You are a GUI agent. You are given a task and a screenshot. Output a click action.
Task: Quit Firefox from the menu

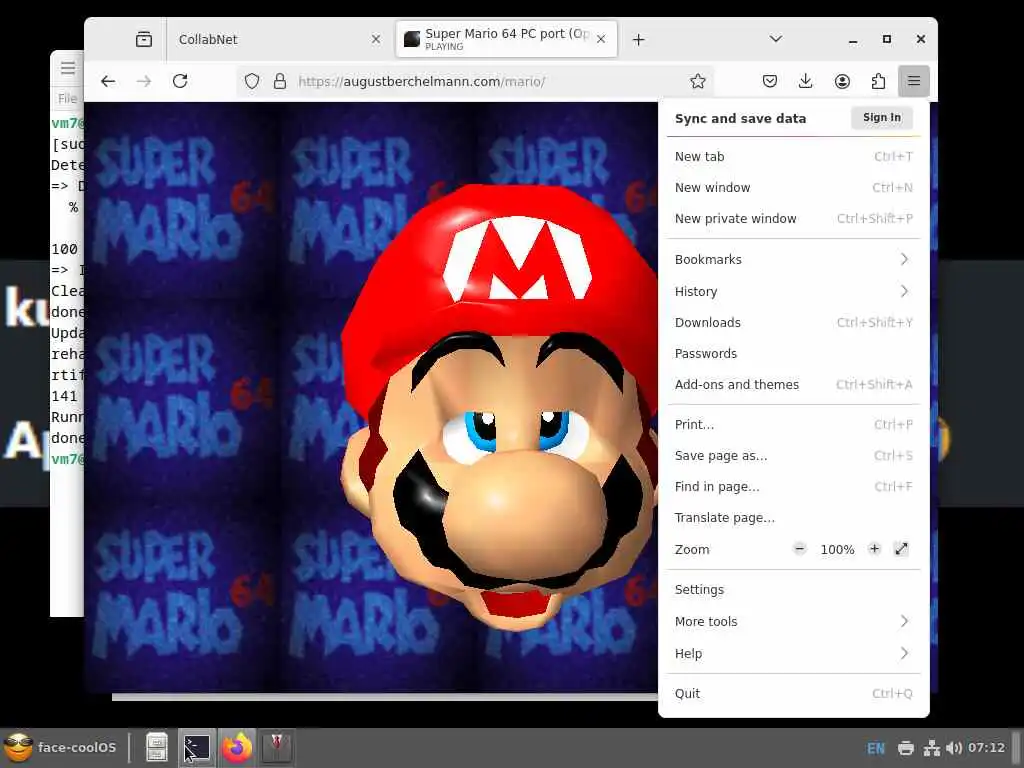(793, 694)
